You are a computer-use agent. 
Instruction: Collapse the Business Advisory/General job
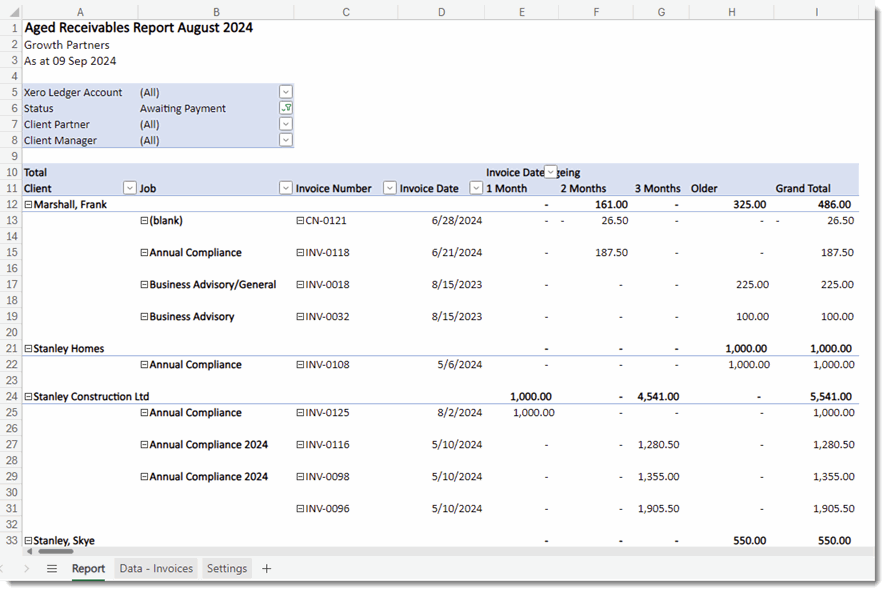(x=144, y=285)
